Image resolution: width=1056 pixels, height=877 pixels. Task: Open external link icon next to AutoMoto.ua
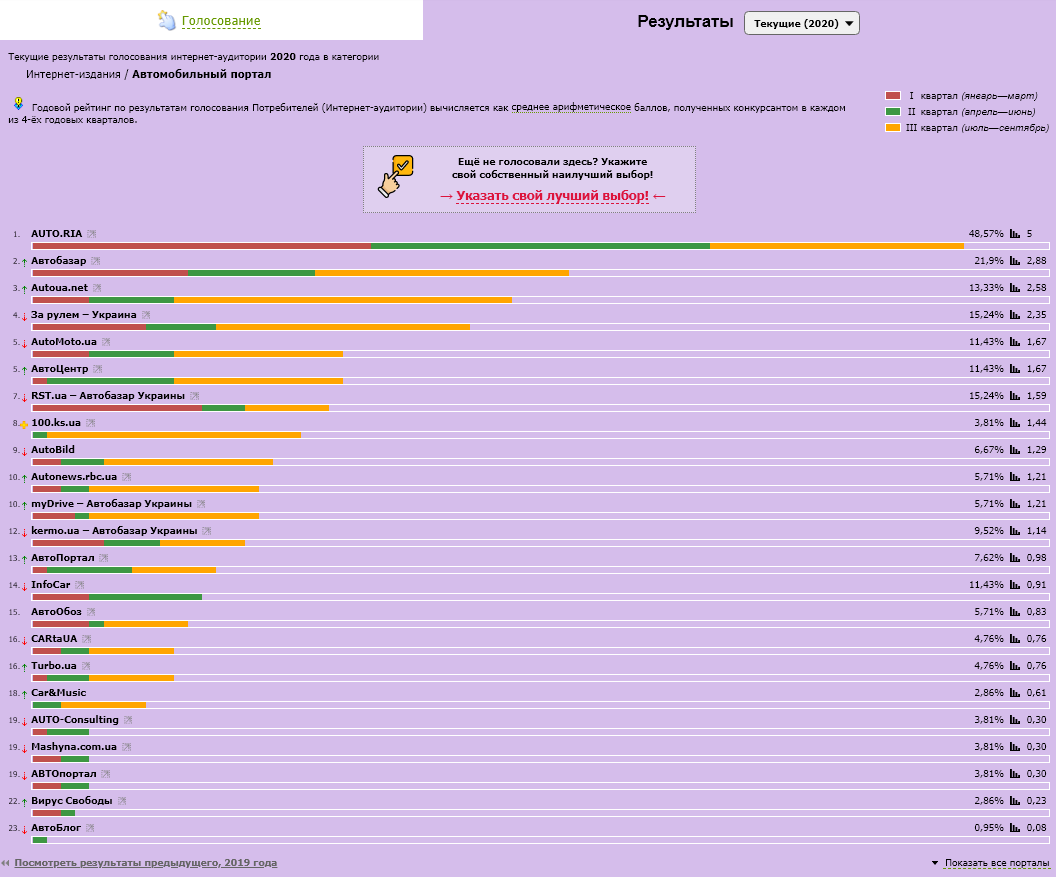tap(106, 342)
